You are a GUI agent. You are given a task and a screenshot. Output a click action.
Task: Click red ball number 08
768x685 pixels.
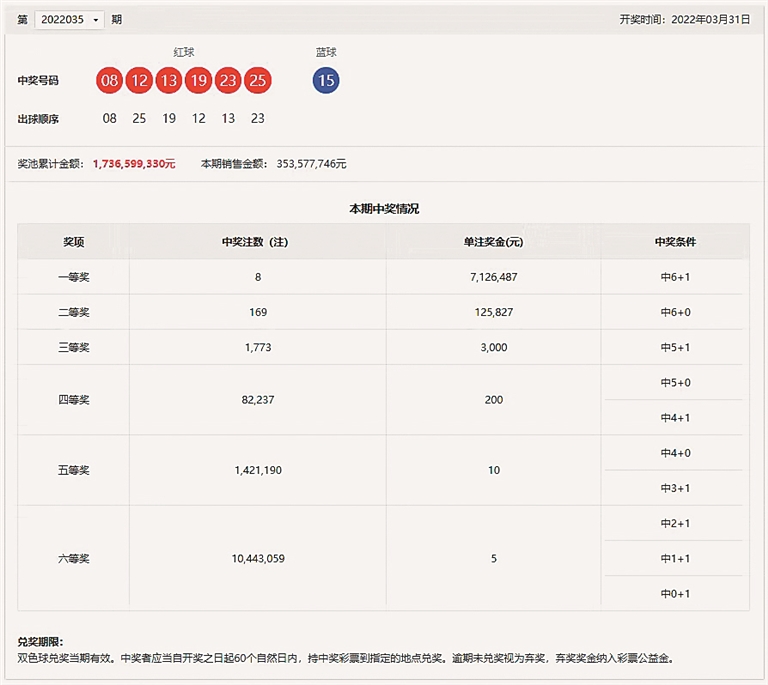pos(110,80)
